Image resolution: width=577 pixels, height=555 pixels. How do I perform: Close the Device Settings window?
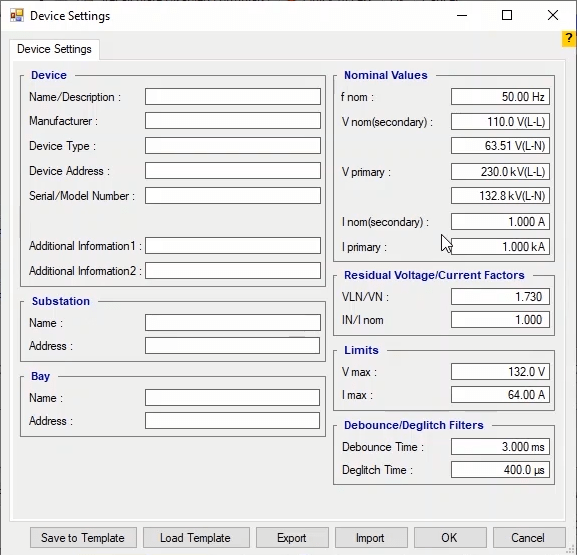point(553,15)
